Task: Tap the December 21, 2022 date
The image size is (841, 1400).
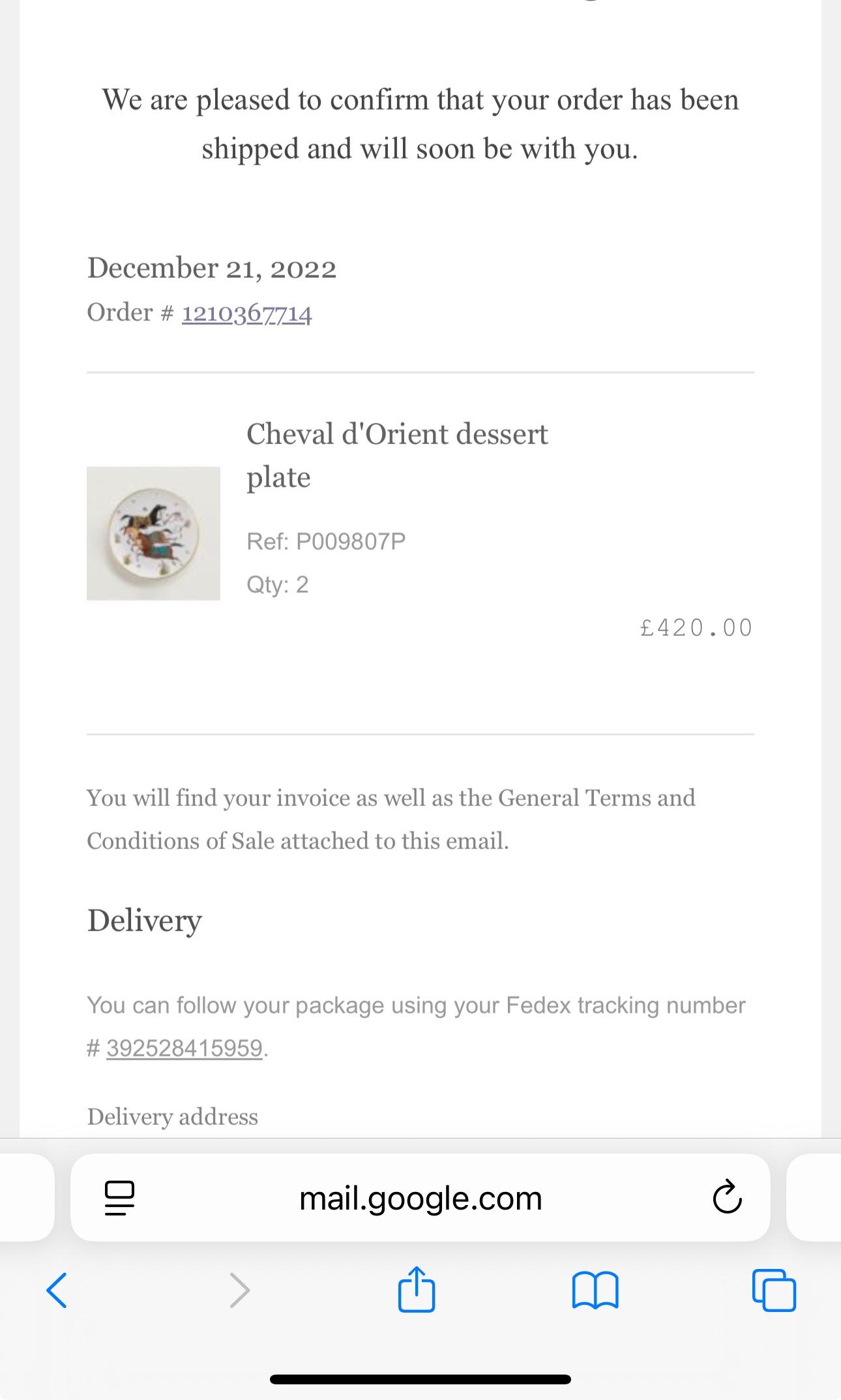Action: click(x=212, y=268)
